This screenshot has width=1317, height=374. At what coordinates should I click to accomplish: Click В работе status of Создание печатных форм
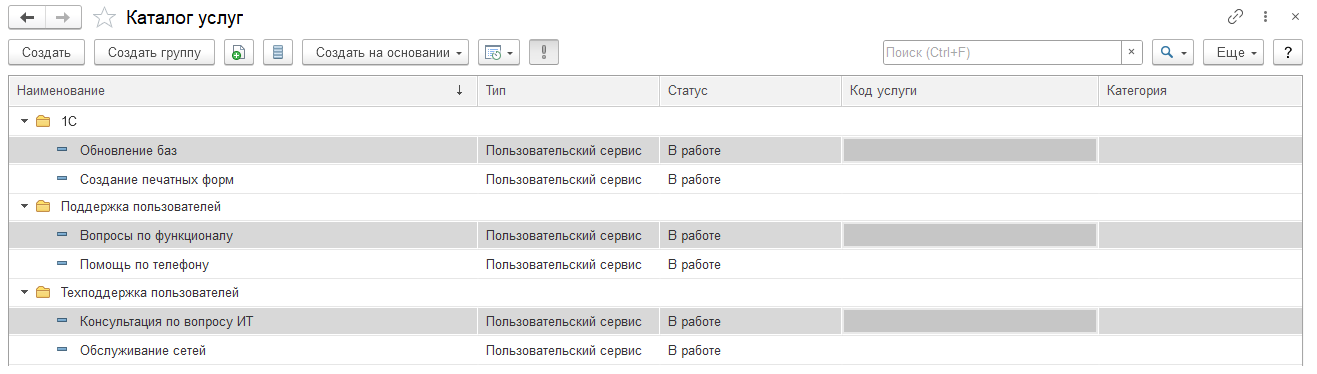pyautogui.click(x=694, y=180)
